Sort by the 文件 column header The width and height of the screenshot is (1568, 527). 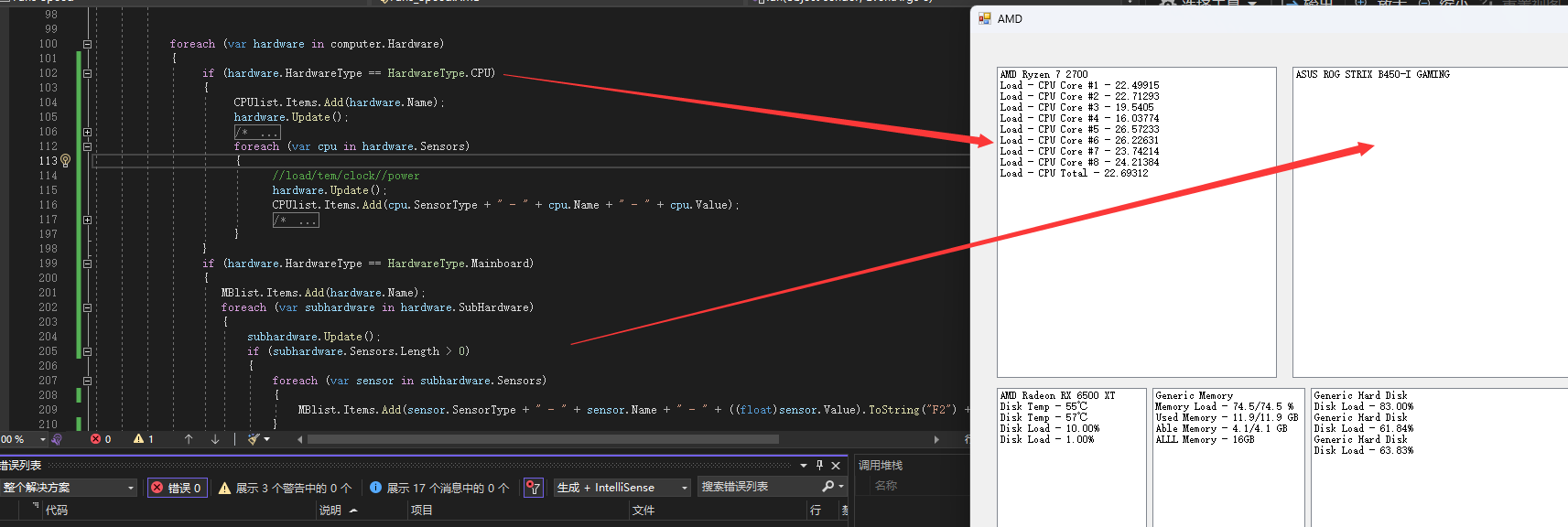click(643, 511)
